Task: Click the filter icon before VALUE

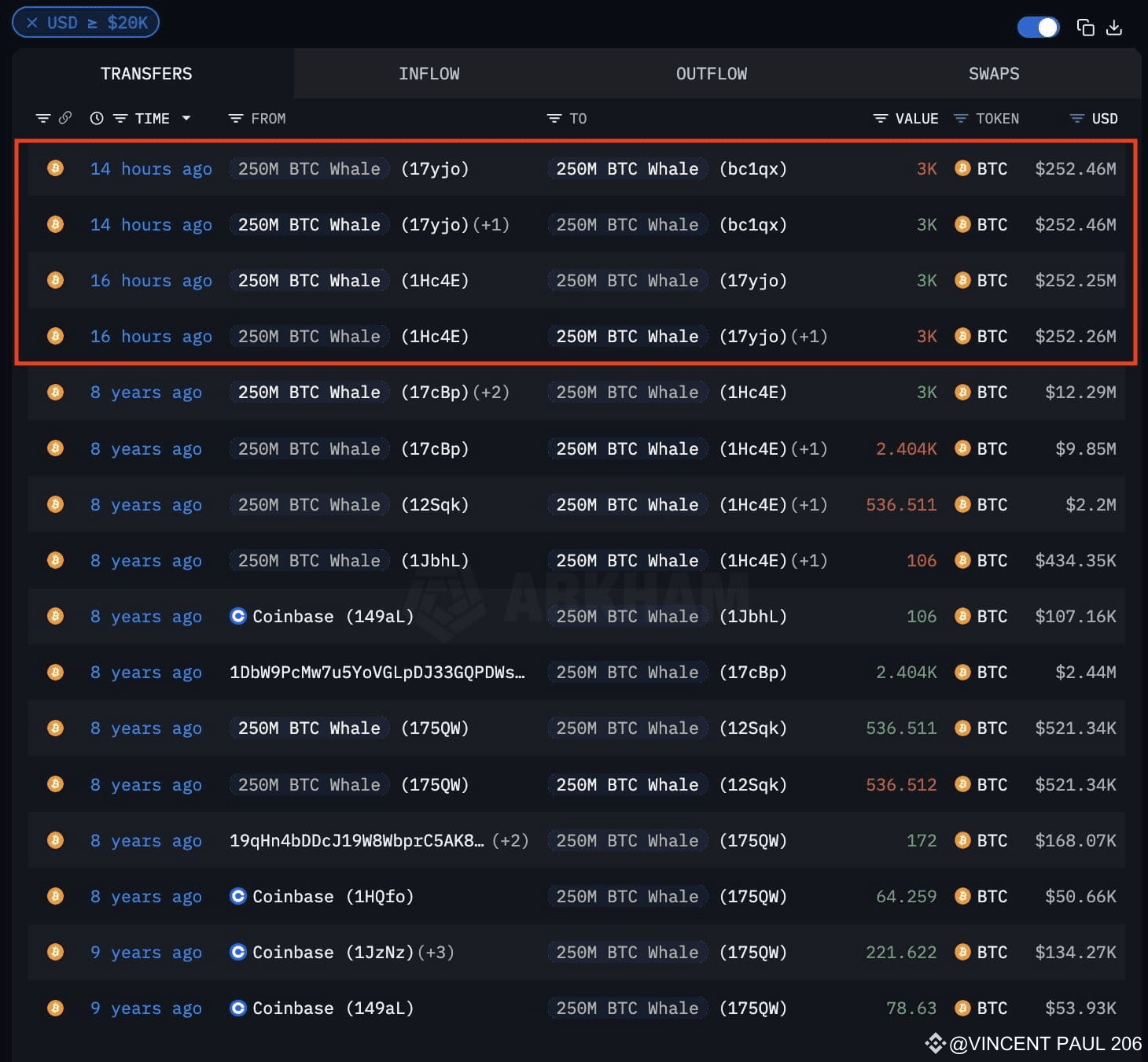Action: click(x=881, y=118)
